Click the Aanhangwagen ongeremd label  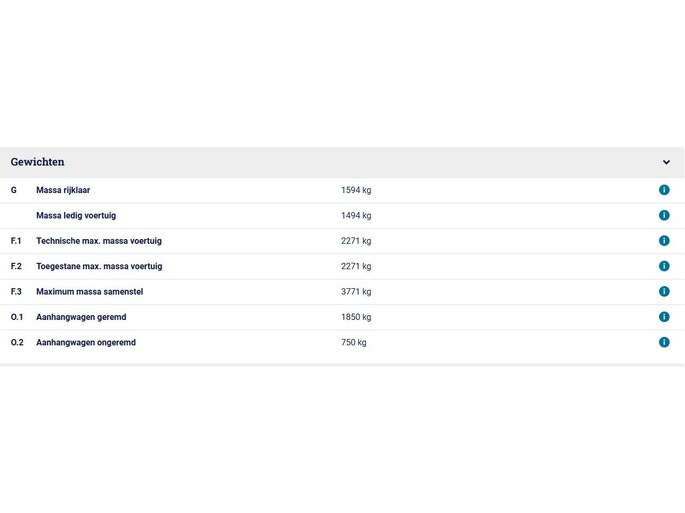86,343
